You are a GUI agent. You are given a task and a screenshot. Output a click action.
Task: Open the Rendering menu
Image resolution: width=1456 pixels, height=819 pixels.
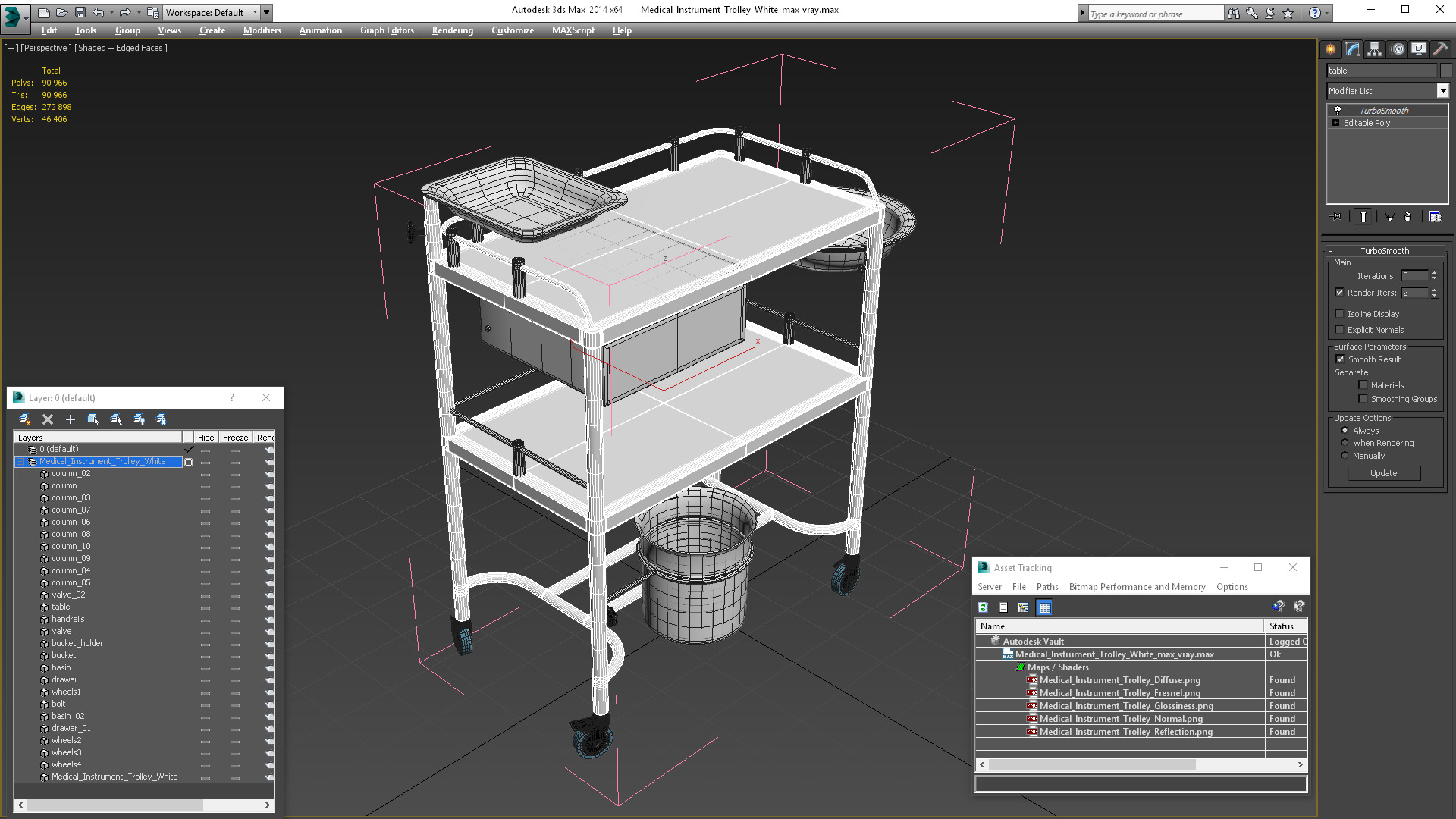pos(453,30)
